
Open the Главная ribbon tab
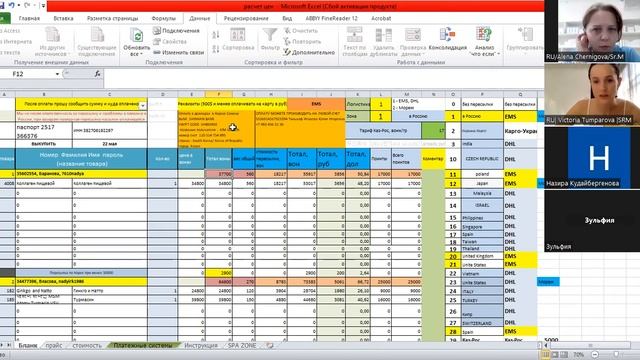point(29,18)
